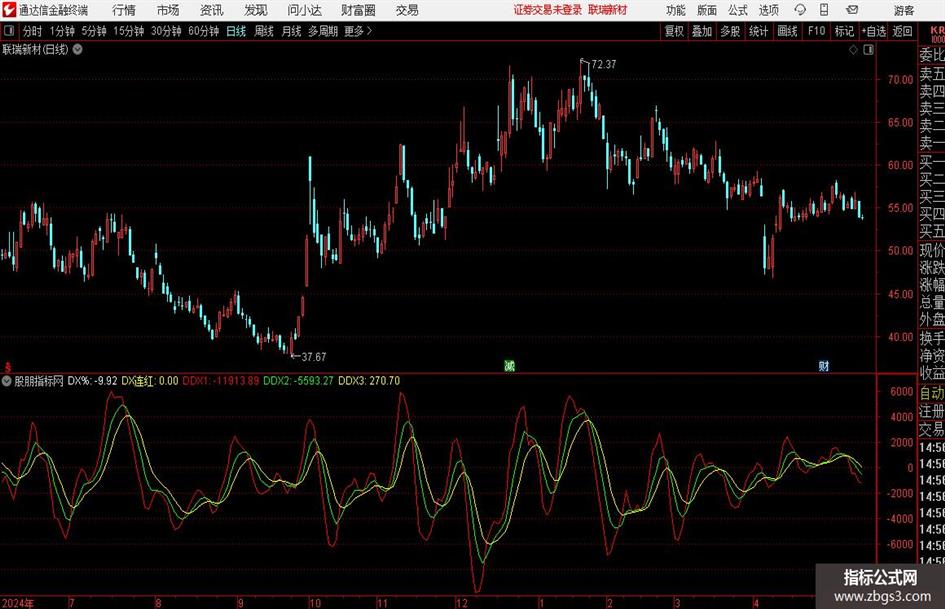
Task: Open the mobile phone icon in the top bar
Action: click(x=824, y=10)
